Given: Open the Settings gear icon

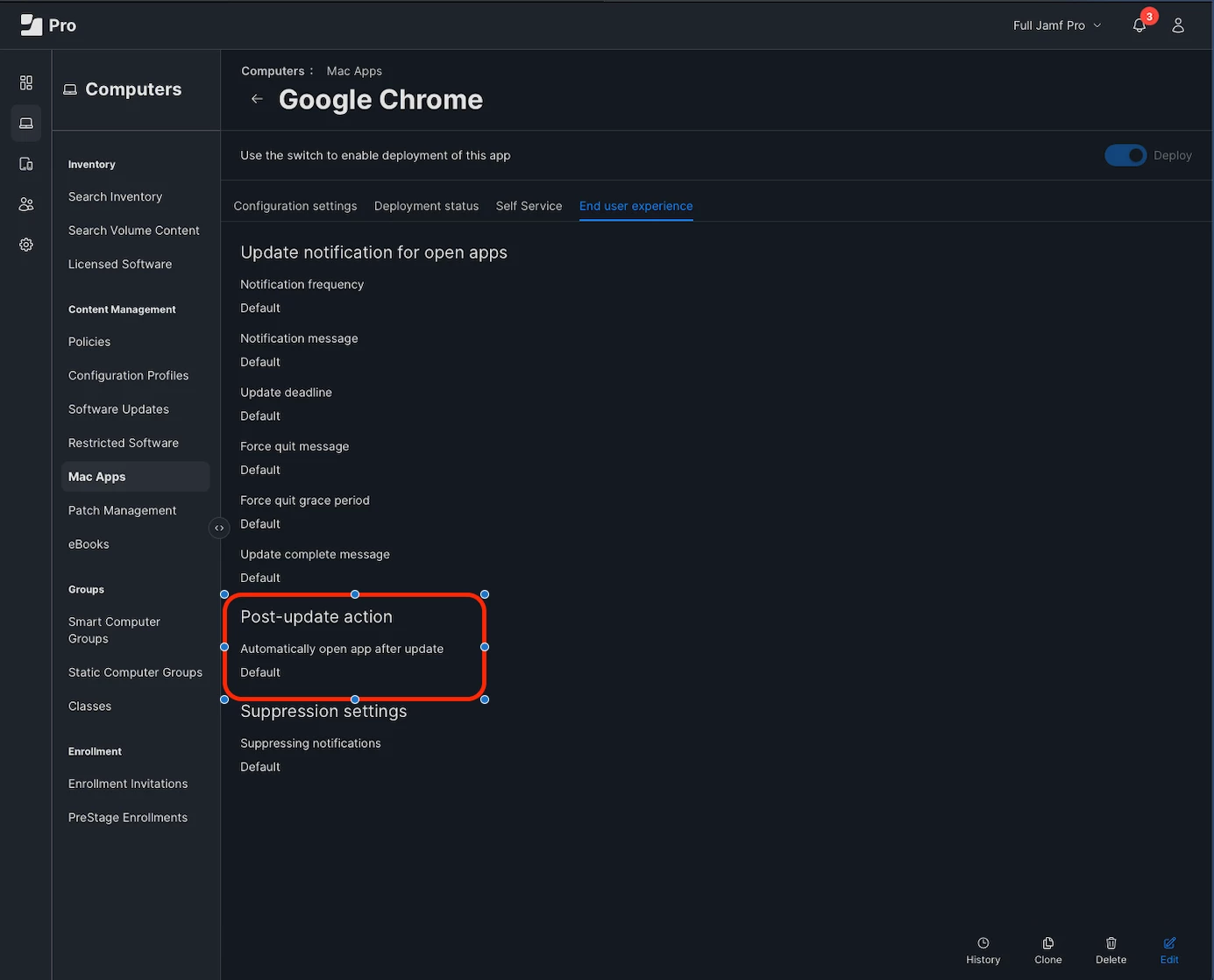Looking at the screenshot, I should point(26,245).
